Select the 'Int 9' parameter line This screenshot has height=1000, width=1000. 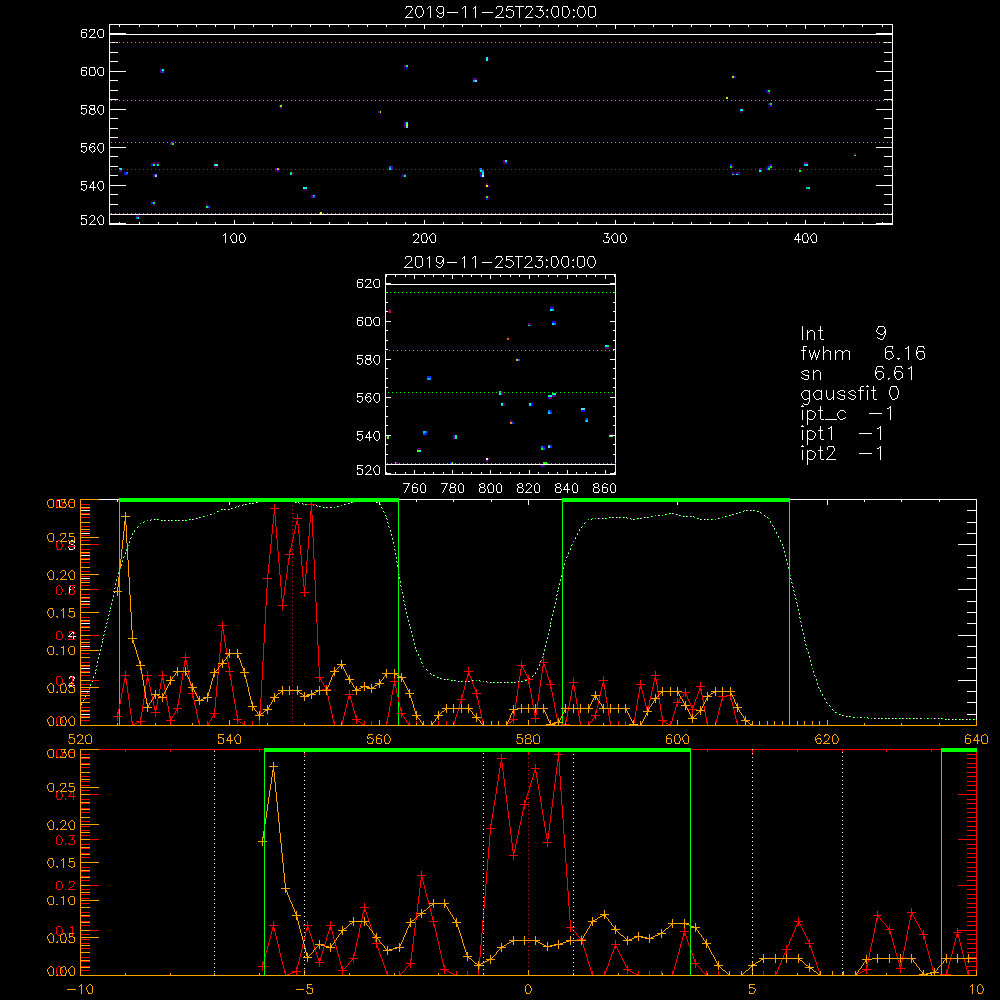tap(843, 334)
